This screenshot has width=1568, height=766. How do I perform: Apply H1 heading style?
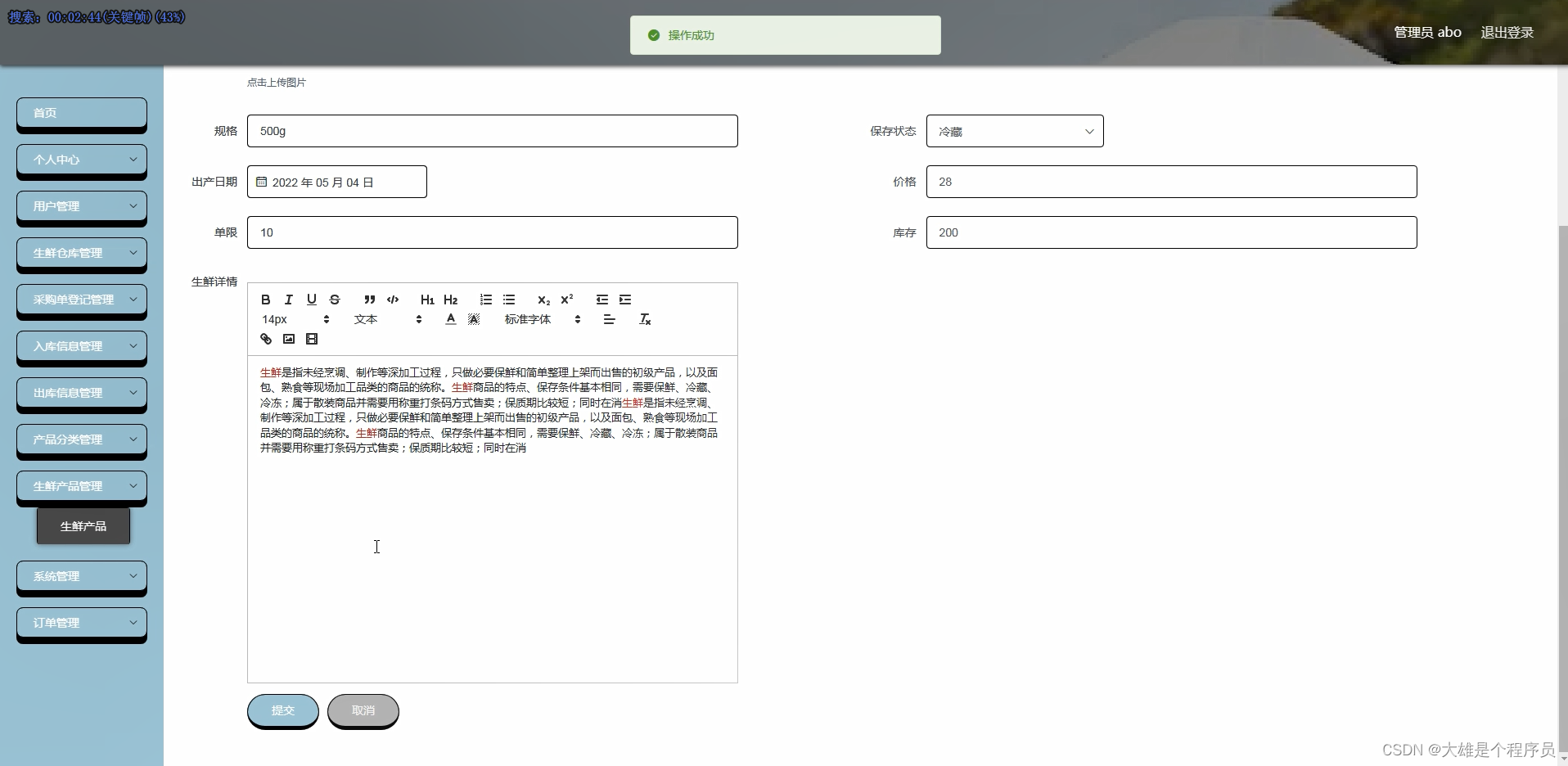pos(426,300)
